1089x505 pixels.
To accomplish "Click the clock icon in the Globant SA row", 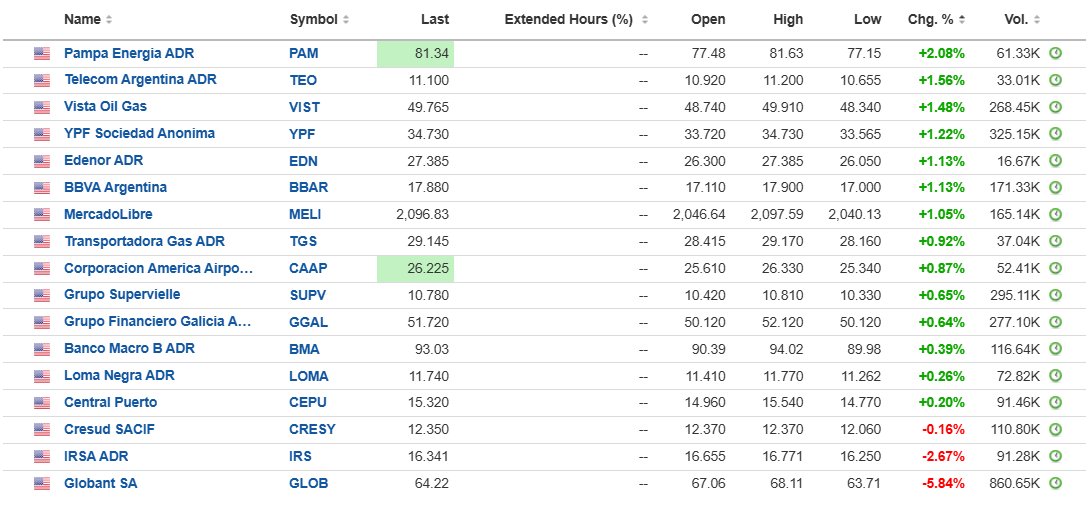I will coord(1055,483).
